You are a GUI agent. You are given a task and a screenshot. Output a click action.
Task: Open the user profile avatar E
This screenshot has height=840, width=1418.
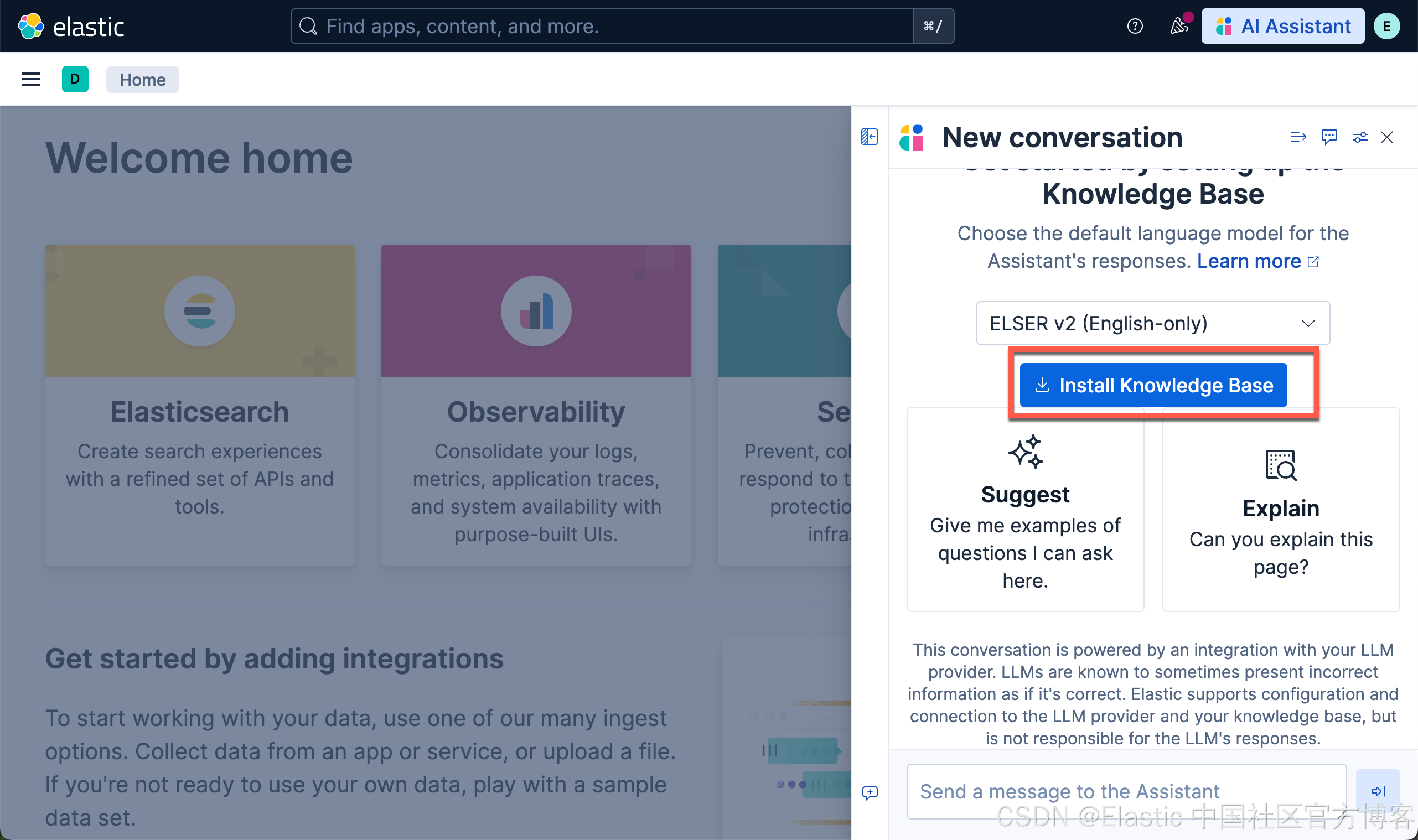tap(1386, 26)
